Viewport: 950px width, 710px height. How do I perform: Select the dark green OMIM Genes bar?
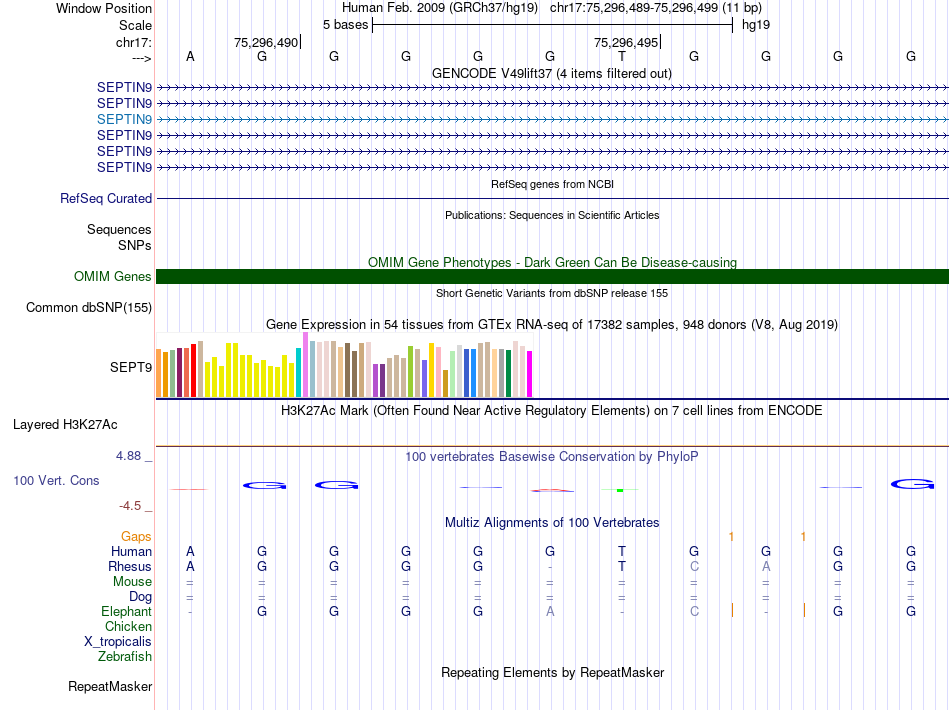pyautogui.click(x=552, y=276)
